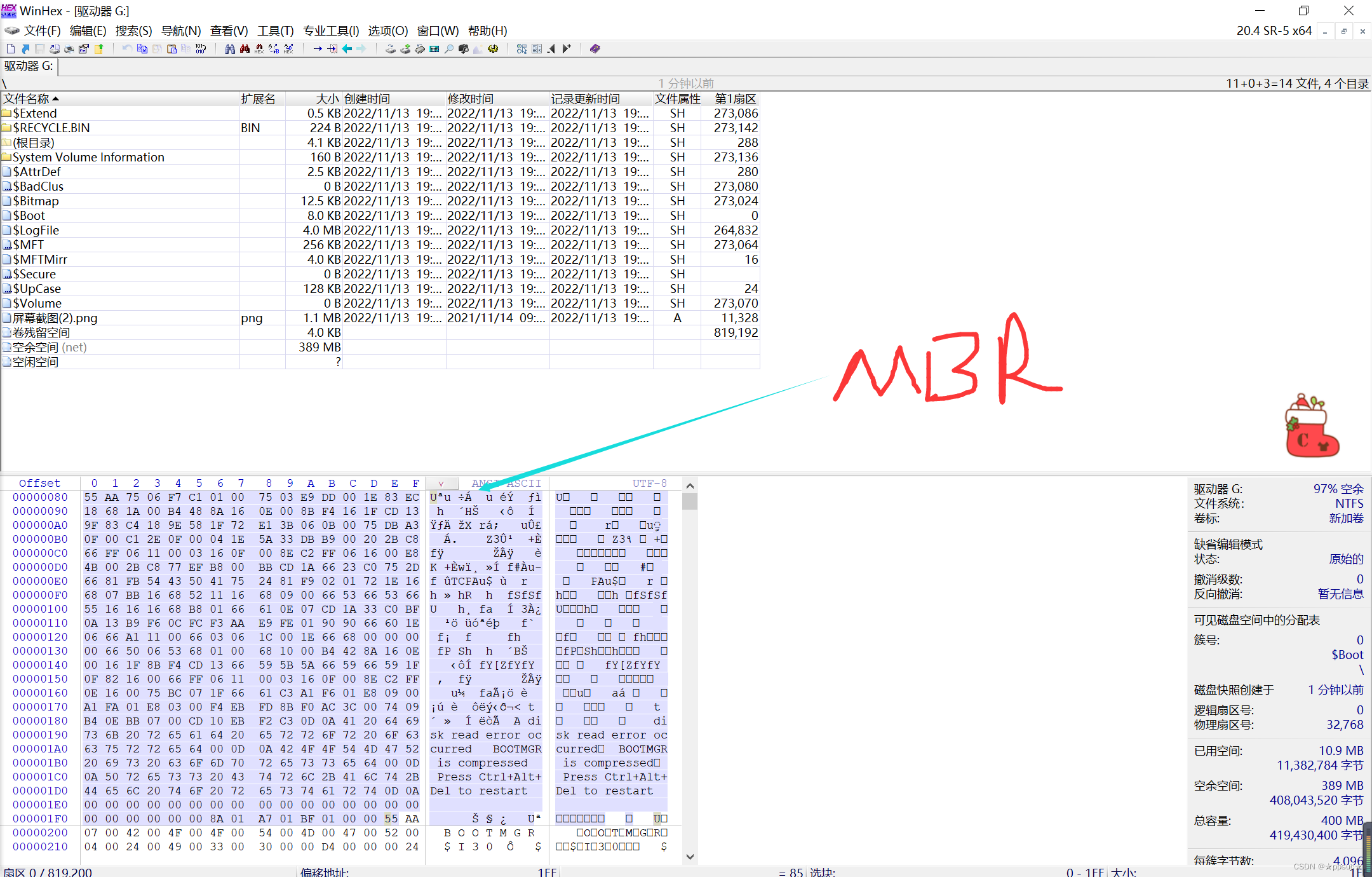The height and width of the screenshot is (877, 1372).
Task: Open the 专业工具(I) menu
Action: pos(331,31)
